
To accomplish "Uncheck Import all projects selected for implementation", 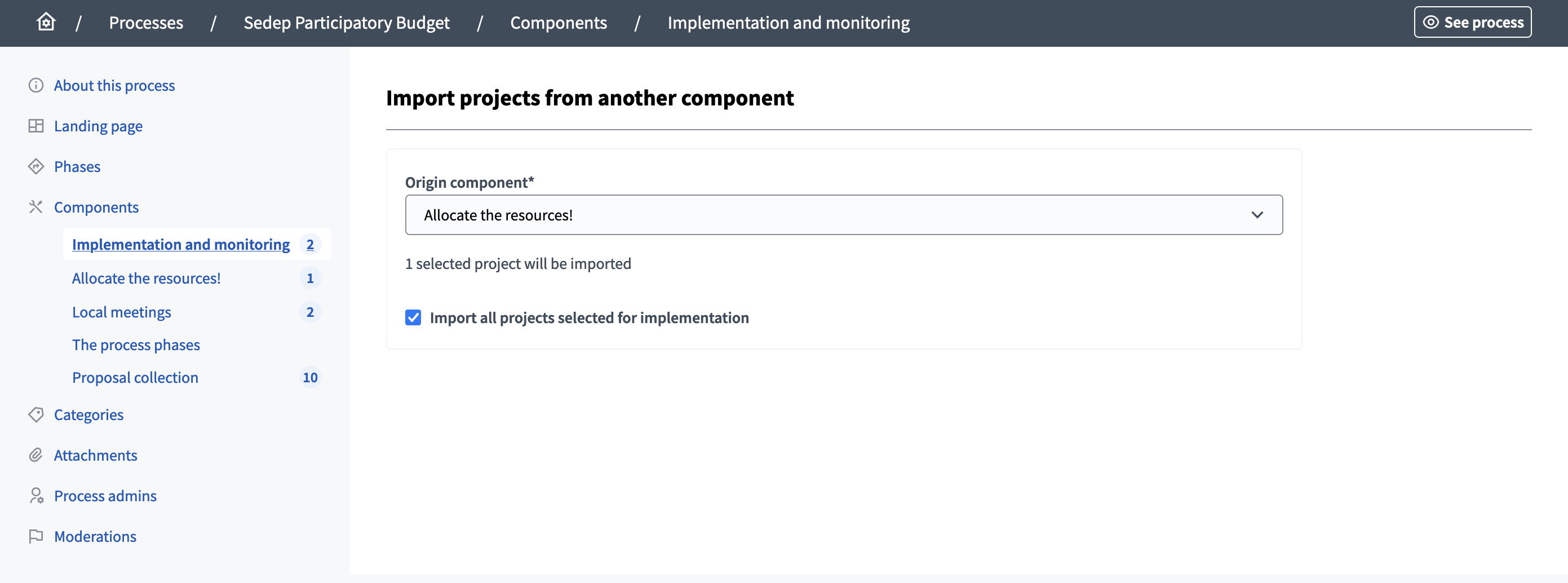I will [x=413, y=317].
